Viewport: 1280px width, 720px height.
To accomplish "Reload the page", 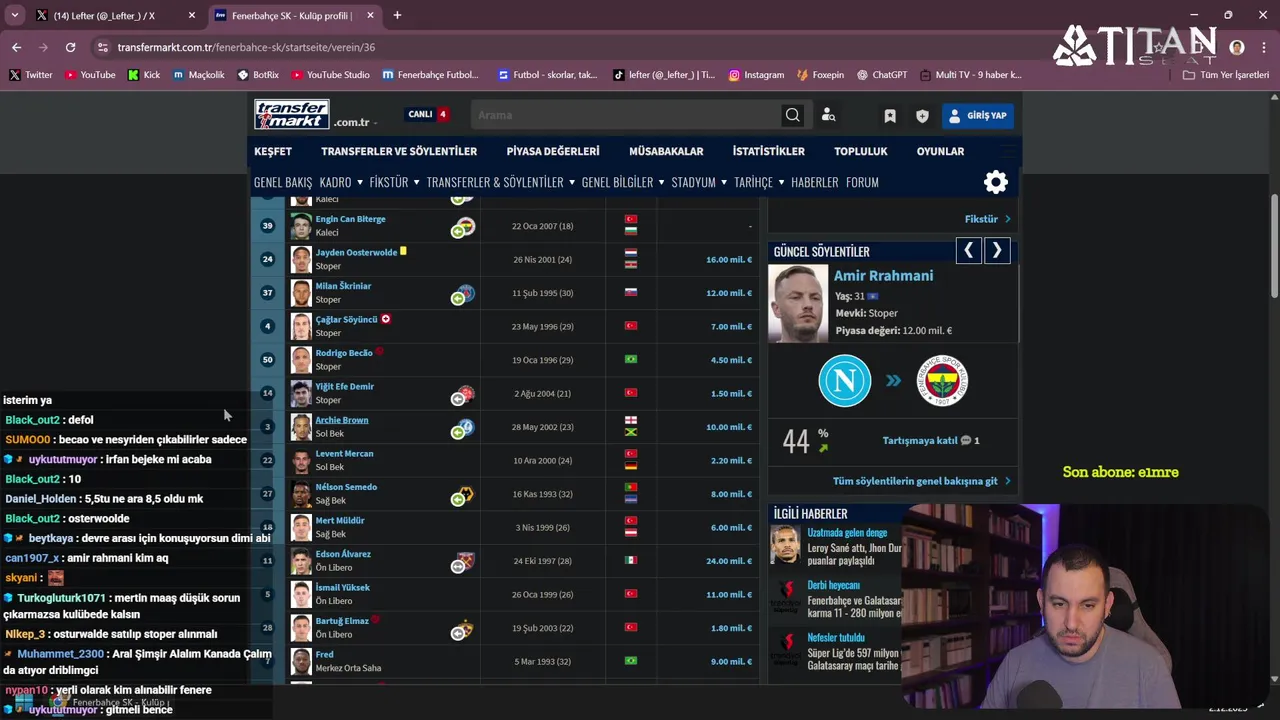I will 70,47.
